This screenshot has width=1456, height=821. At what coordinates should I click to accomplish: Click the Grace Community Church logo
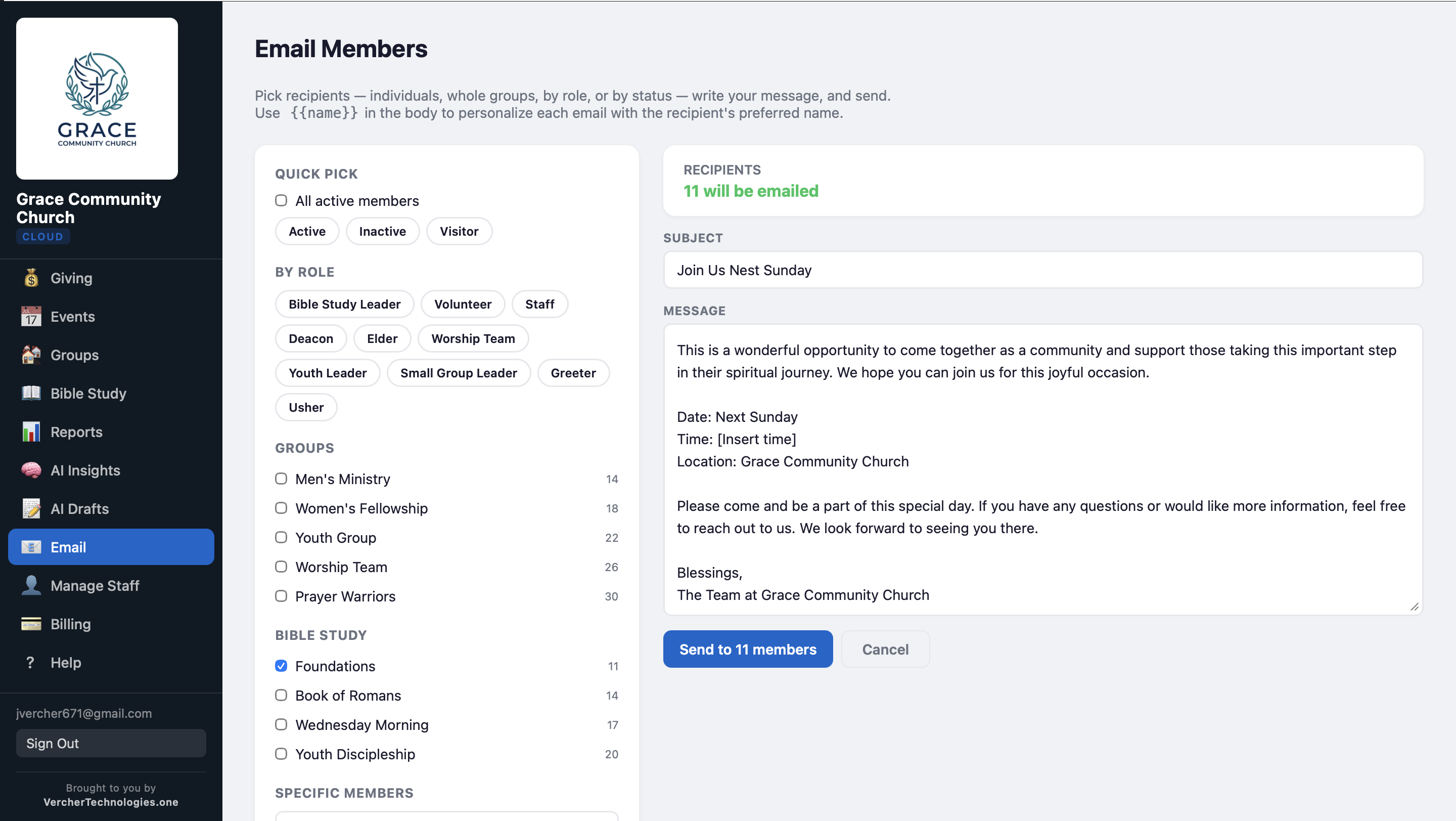click(x=97, y=98)
